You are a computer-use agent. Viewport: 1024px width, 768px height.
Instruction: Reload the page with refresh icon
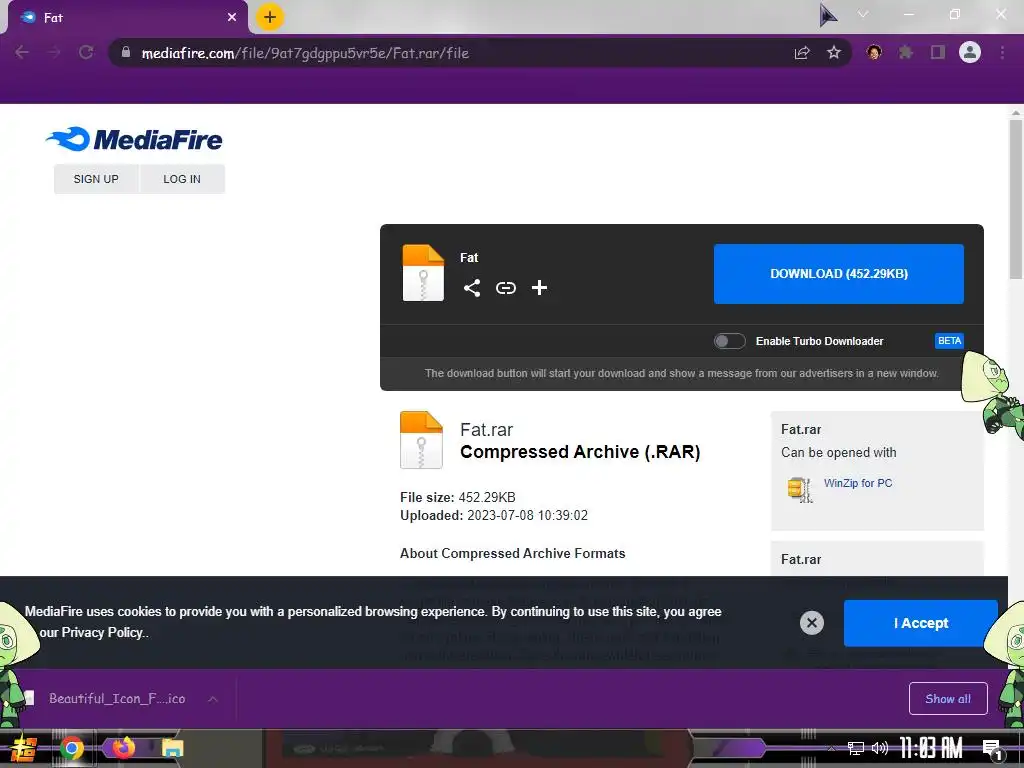click(x=86, y=52)
